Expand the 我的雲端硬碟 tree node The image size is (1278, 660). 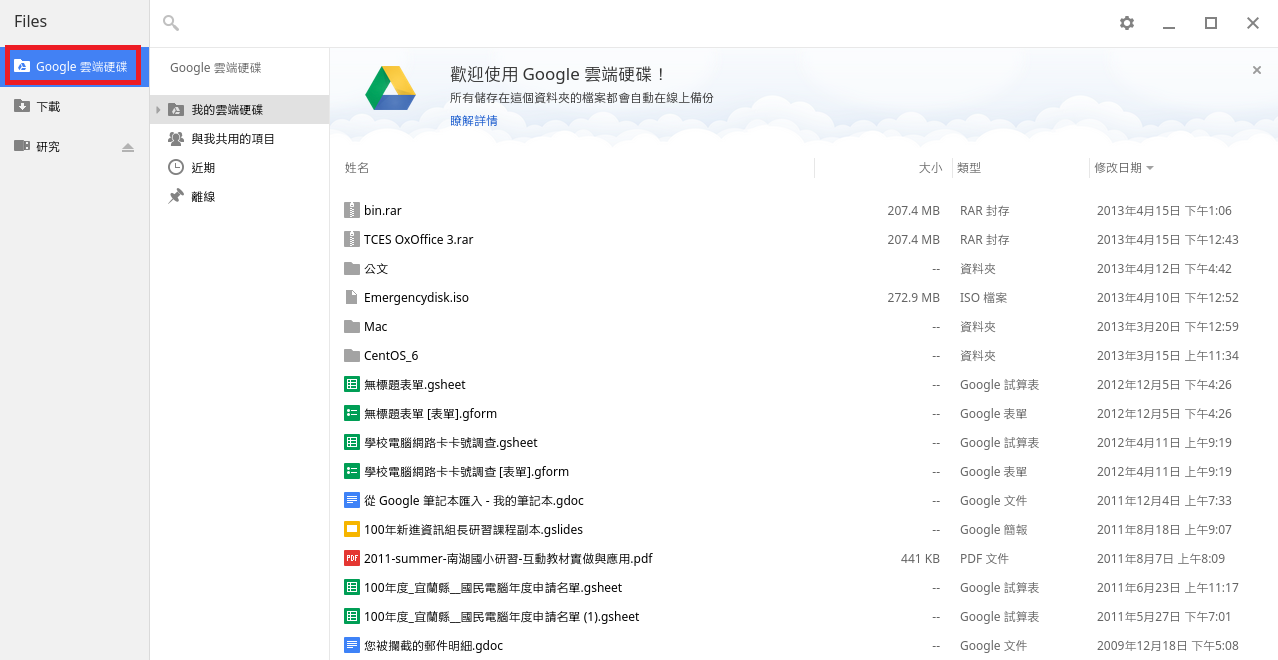tap(158, 110)
